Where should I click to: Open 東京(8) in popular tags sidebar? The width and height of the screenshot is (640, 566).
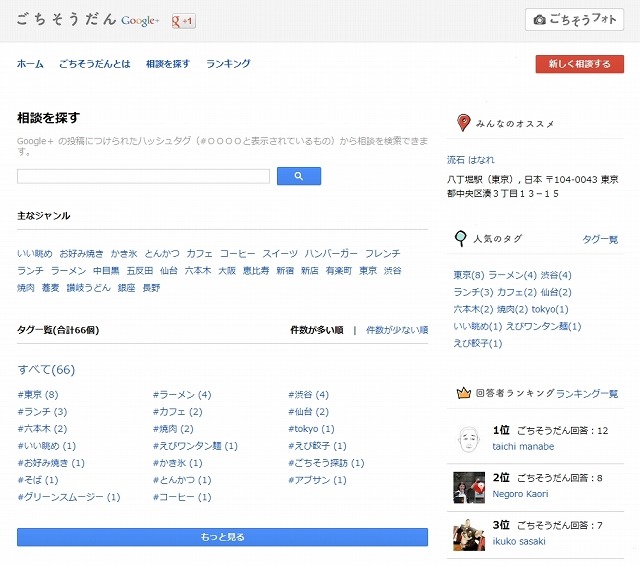(x=469, y=275)
